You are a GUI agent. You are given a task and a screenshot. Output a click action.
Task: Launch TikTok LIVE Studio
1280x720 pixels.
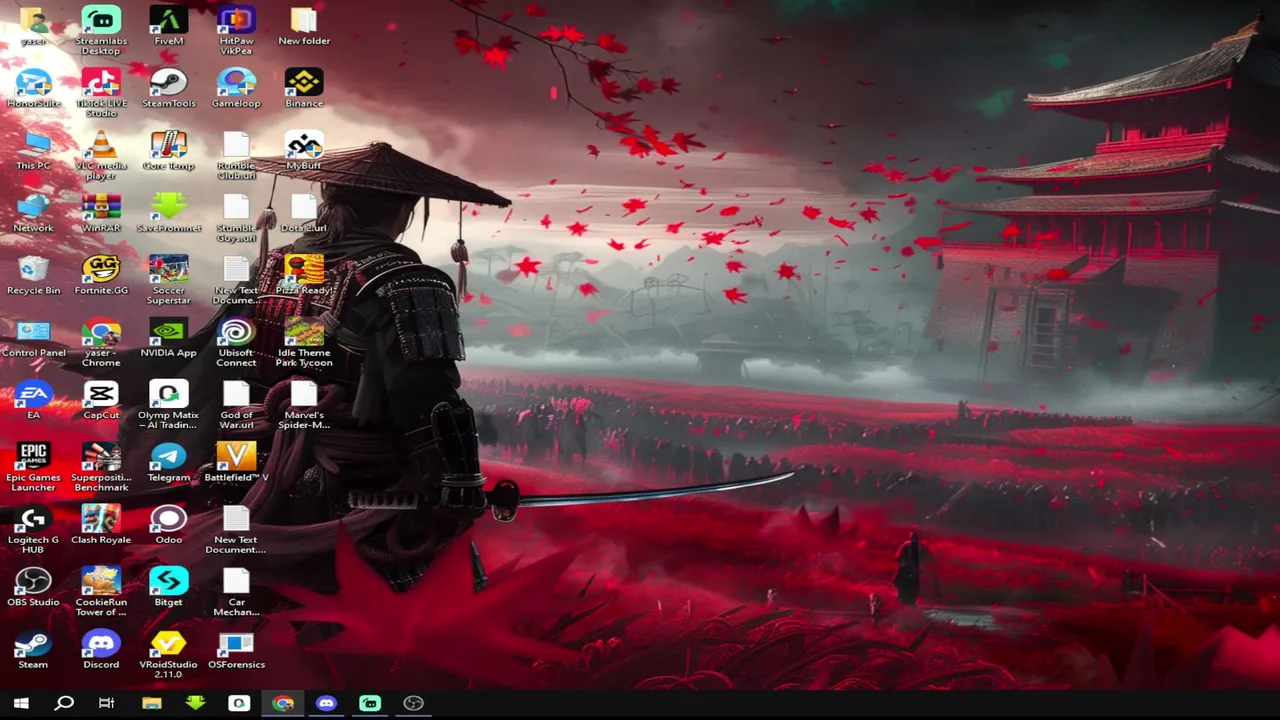coord(101,93)
